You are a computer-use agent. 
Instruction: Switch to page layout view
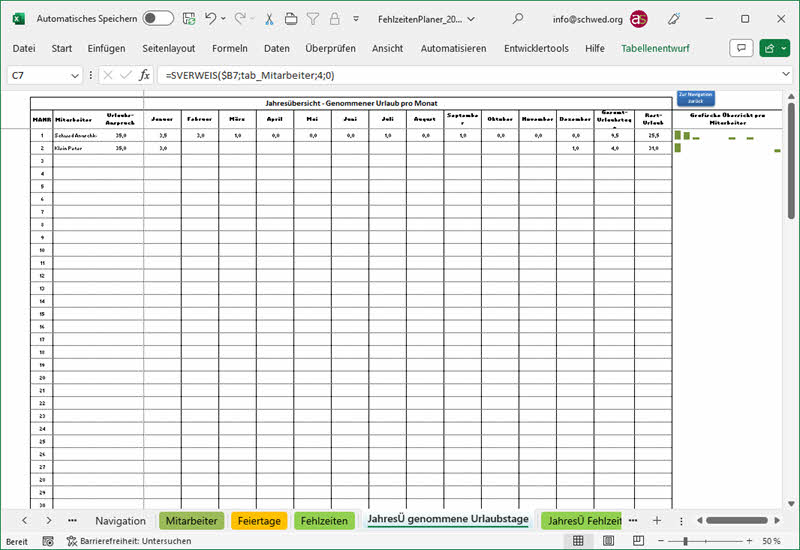(607, 541)
